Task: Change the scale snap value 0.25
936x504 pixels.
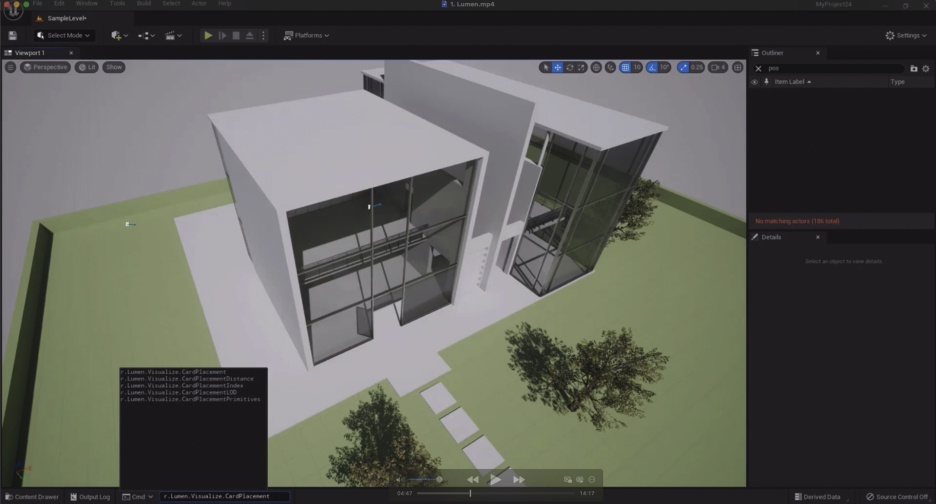Action: (697, 67)
